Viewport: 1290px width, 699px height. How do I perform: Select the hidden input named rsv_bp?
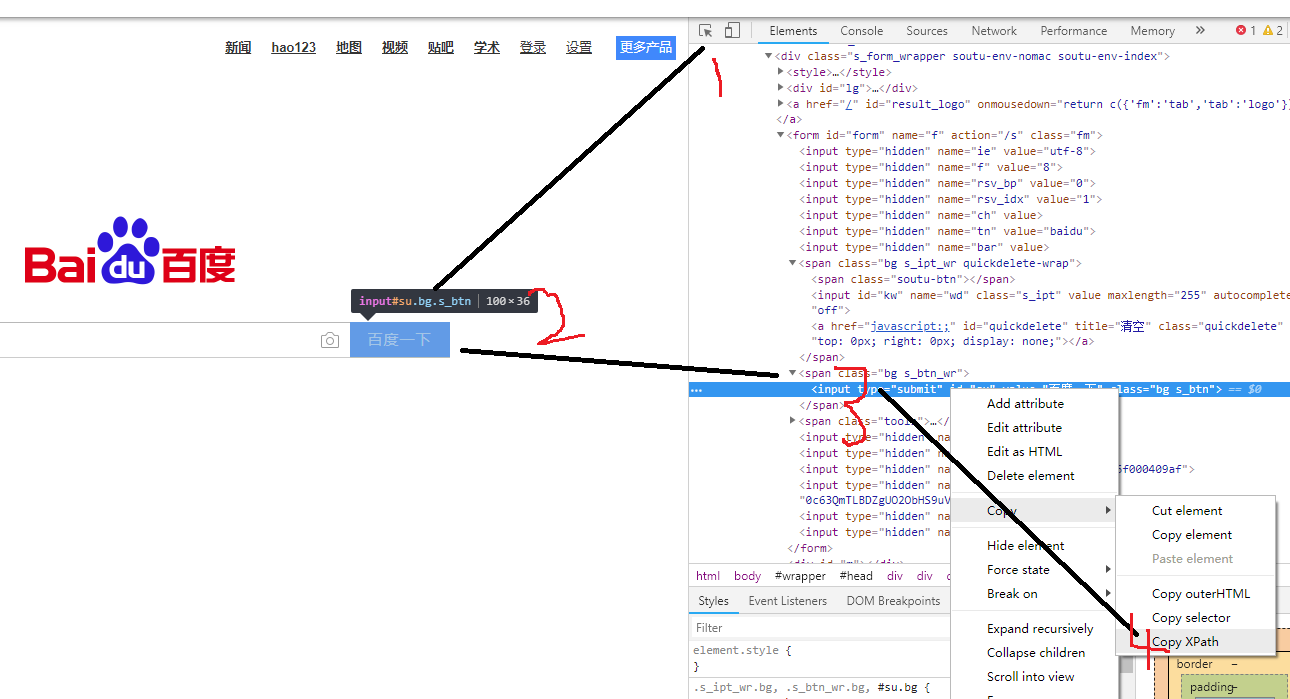(x=948, y=184)
